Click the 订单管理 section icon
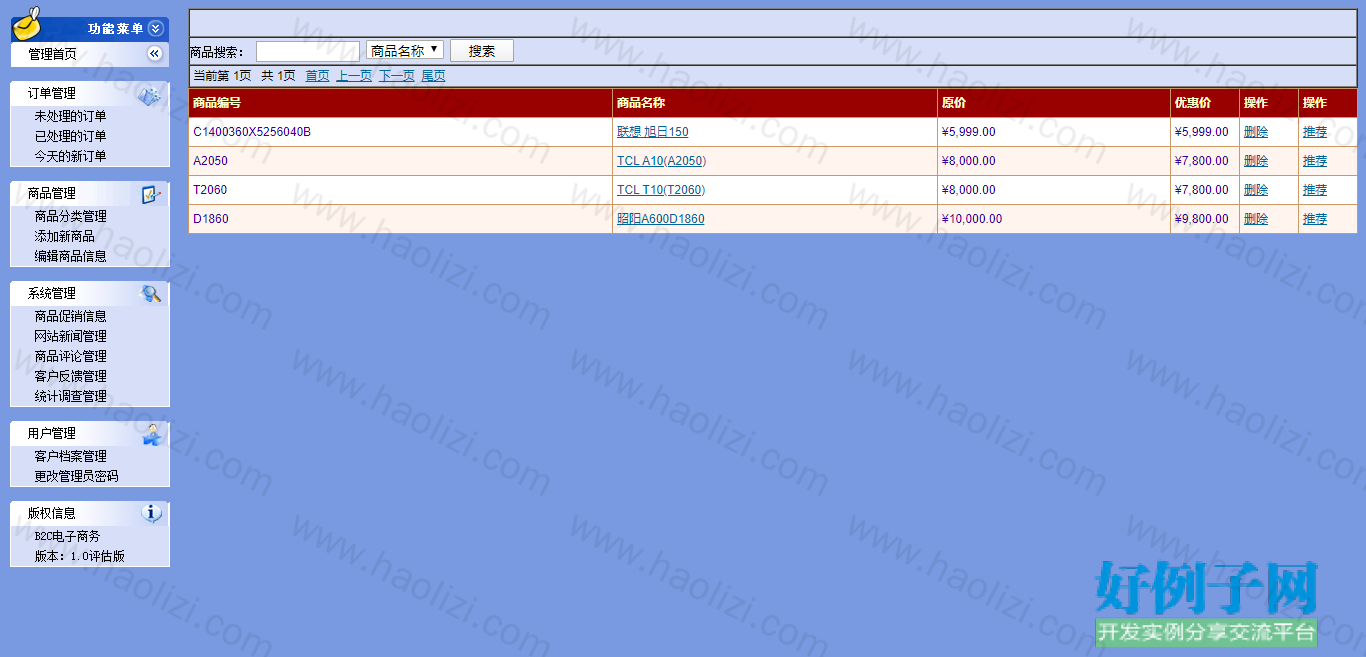The height and width of the screenshot is (657, 1366). (x=150, y=95)
